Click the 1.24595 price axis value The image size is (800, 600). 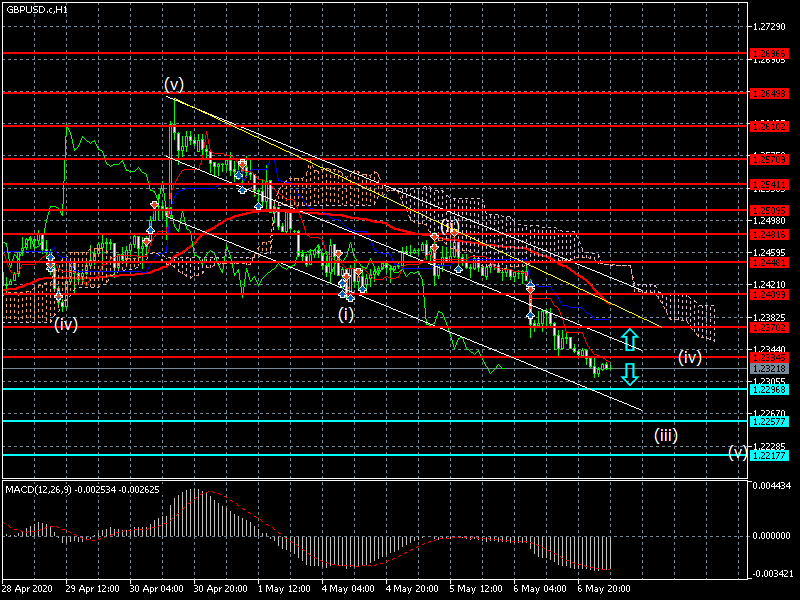(x=769, y=253)
